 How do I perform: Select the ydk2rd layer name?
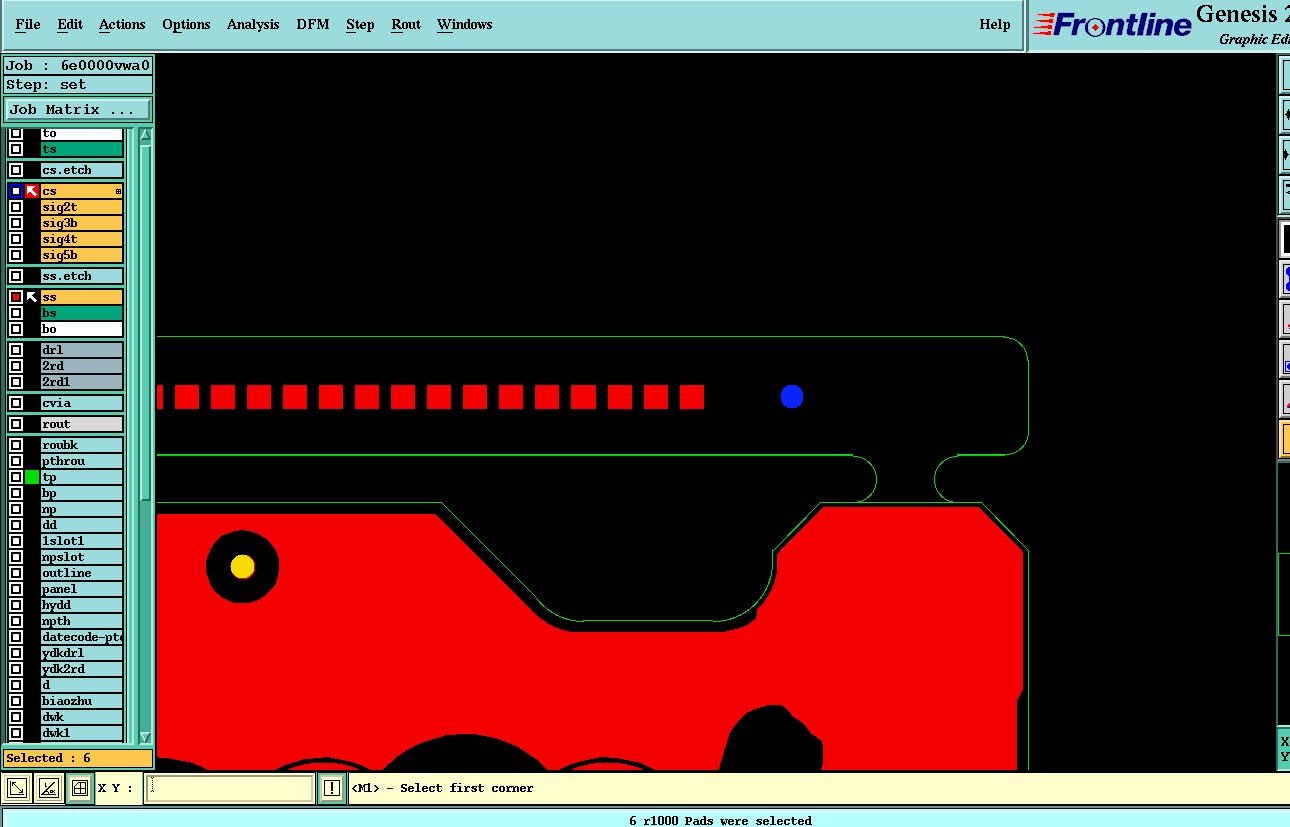click(82, 669)
